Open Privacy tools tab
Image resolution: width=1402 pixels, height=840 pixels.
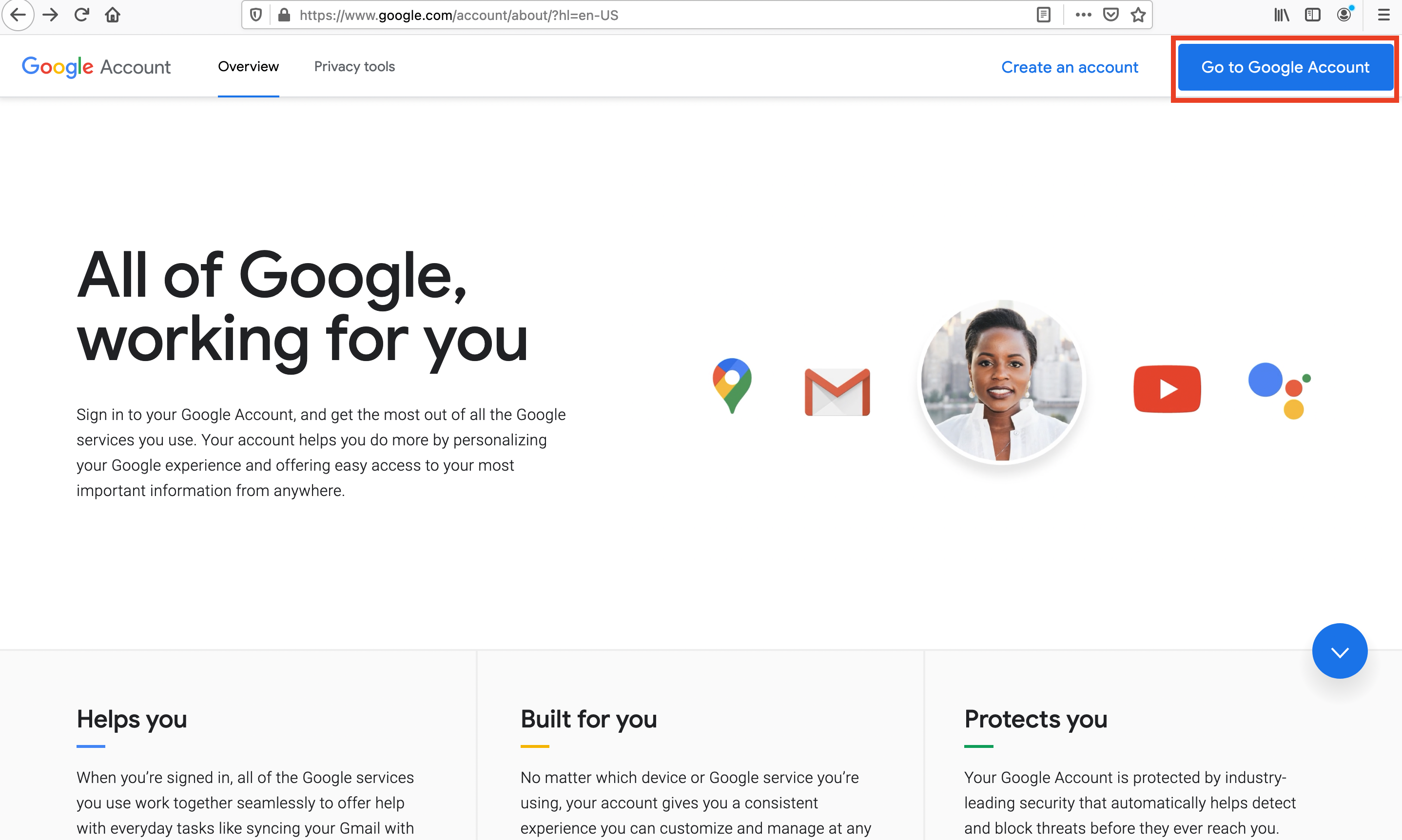click(354, 67)
